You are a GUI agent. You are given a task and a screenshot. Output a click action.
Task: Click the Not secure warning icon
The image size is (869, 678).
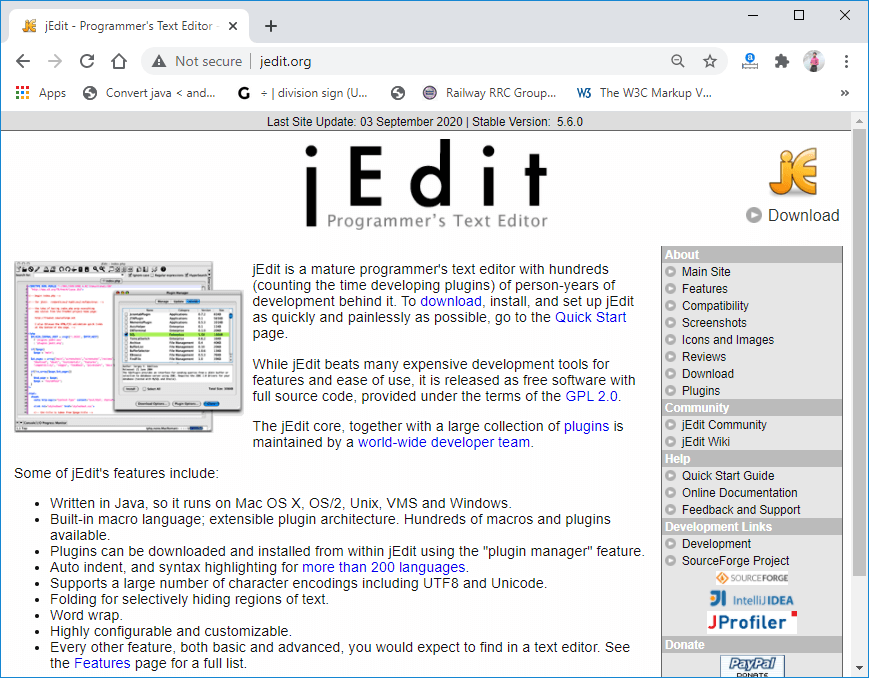click(x=159, y=61)
